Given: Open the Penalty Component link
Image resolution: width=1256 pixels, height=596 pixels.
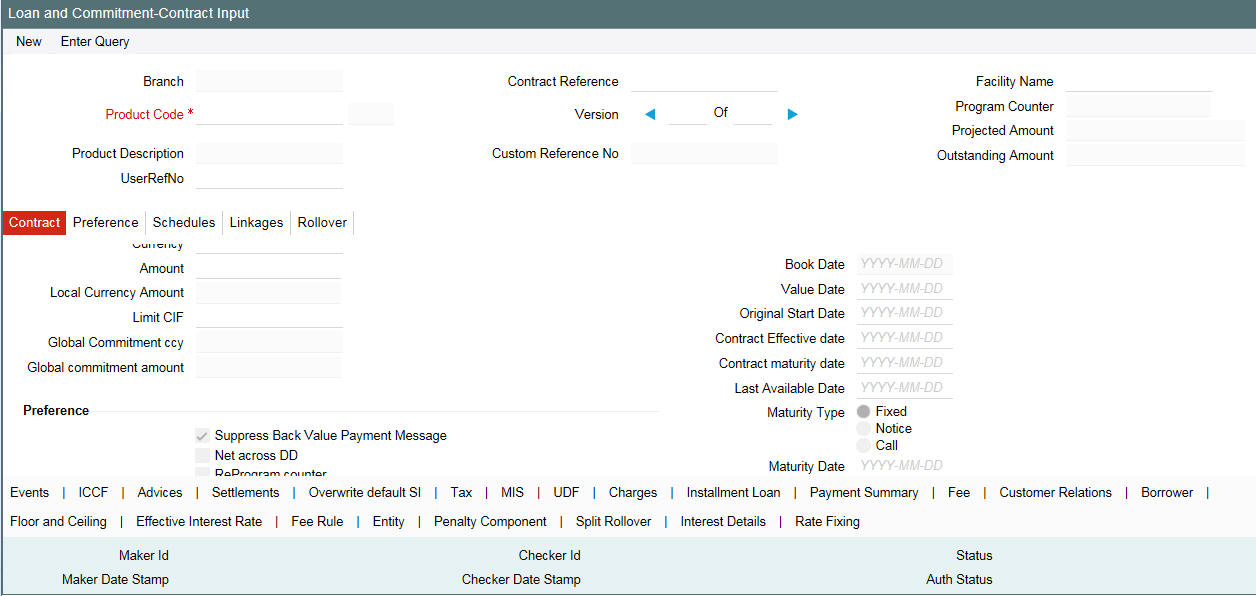Looking at the screenshot, I should coord(490,521).
